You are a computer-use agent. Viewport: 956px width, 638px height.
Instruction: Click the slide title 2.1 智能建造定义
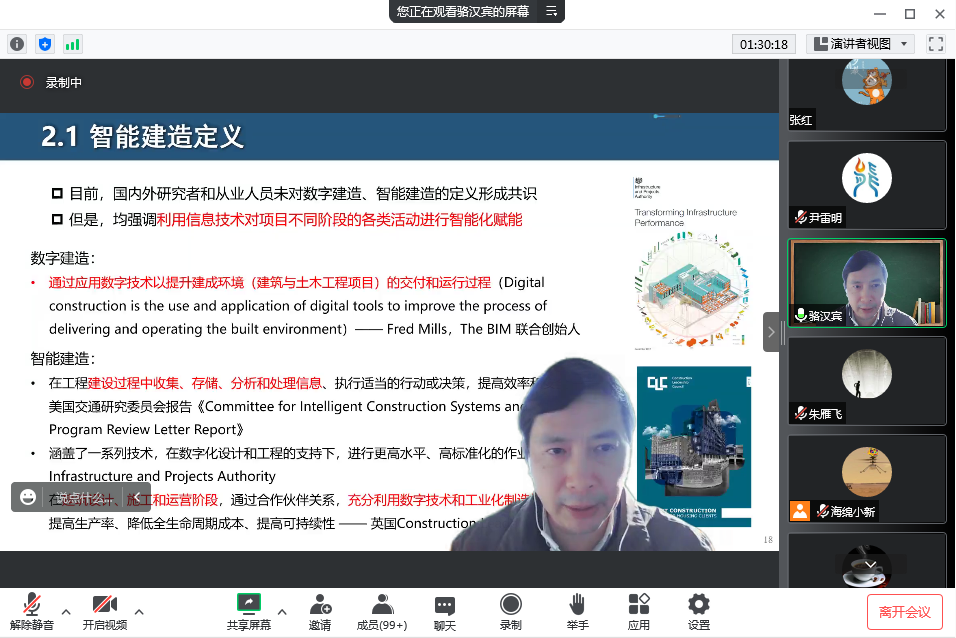click(x=142, y=136)
